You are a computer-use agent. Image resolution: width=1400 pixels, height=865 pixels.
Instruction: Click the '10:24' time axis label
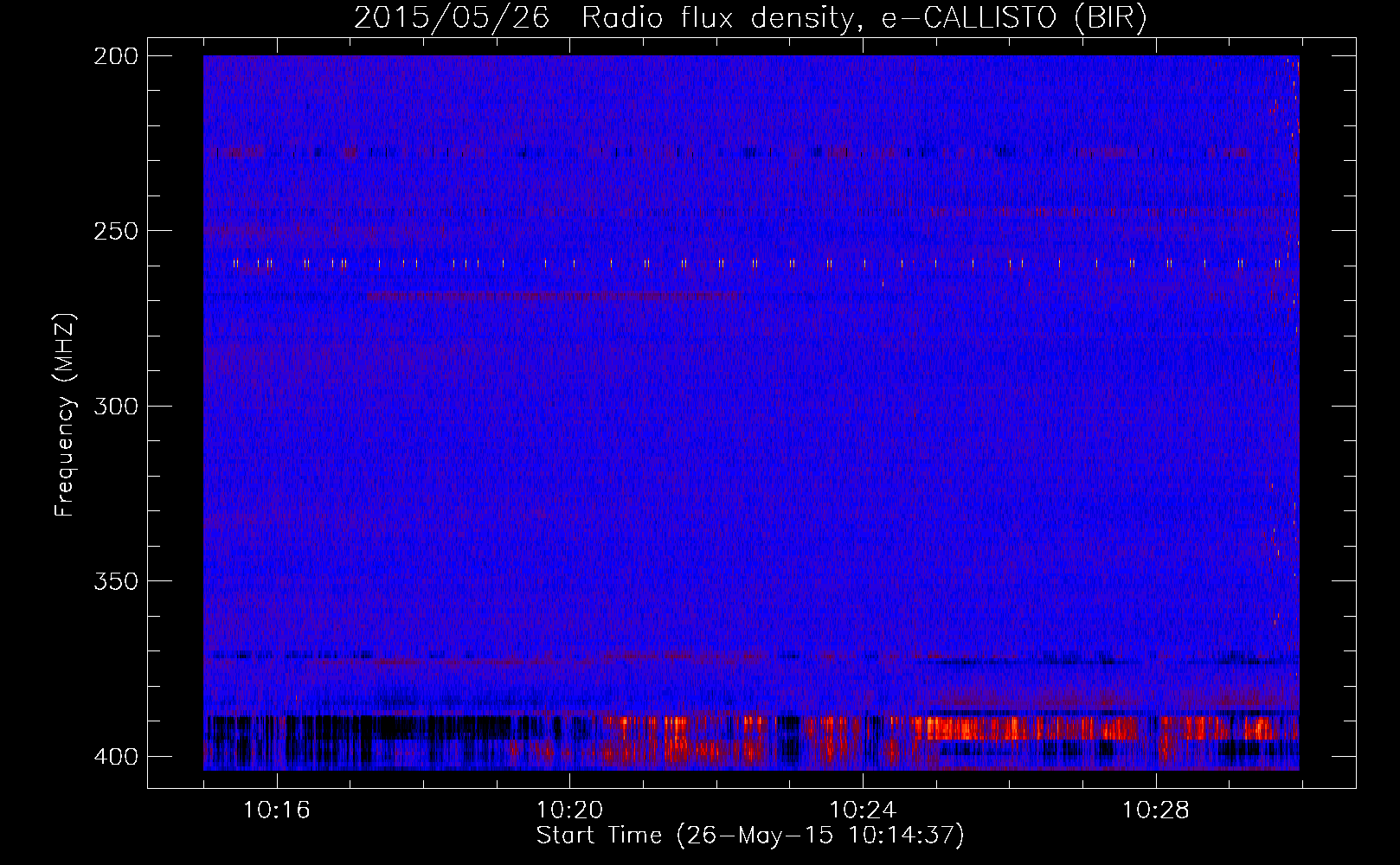click(x=863, y=810)
